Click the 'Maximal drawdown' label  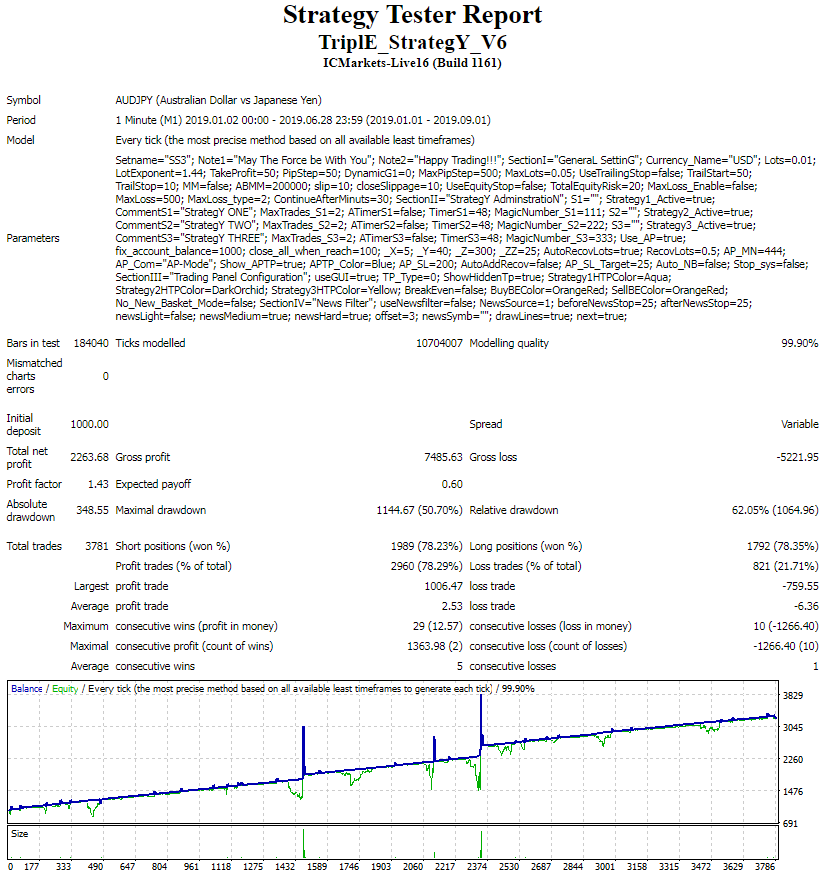point(160,510)
